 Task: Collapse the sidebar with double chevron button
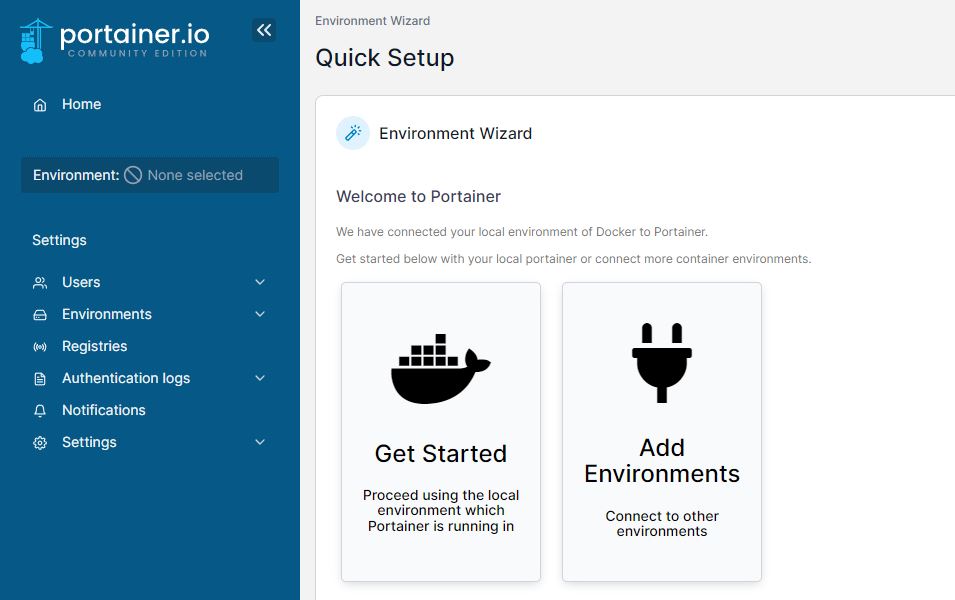(264, 30)
